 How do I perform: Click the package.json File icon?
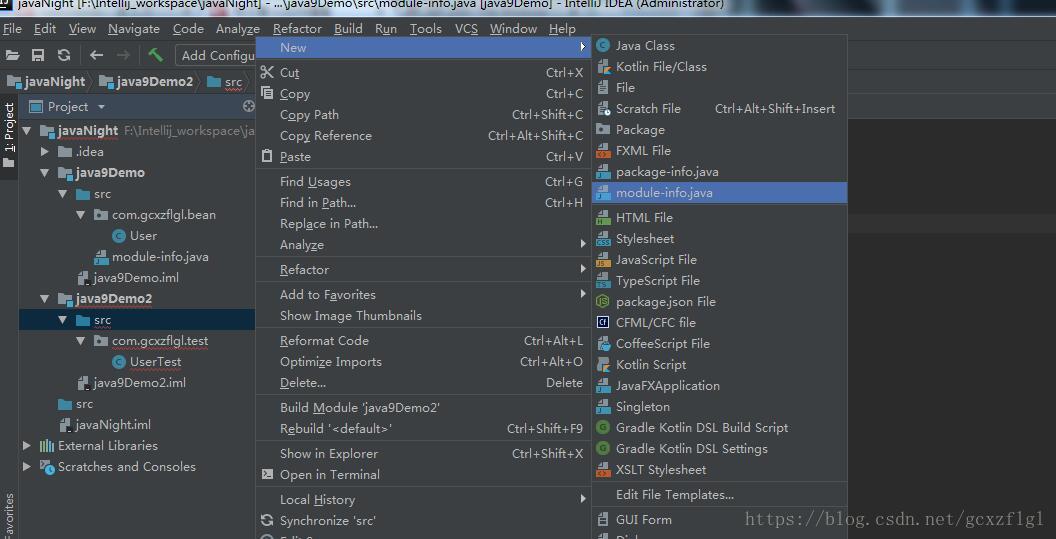(x=603, y=301)
